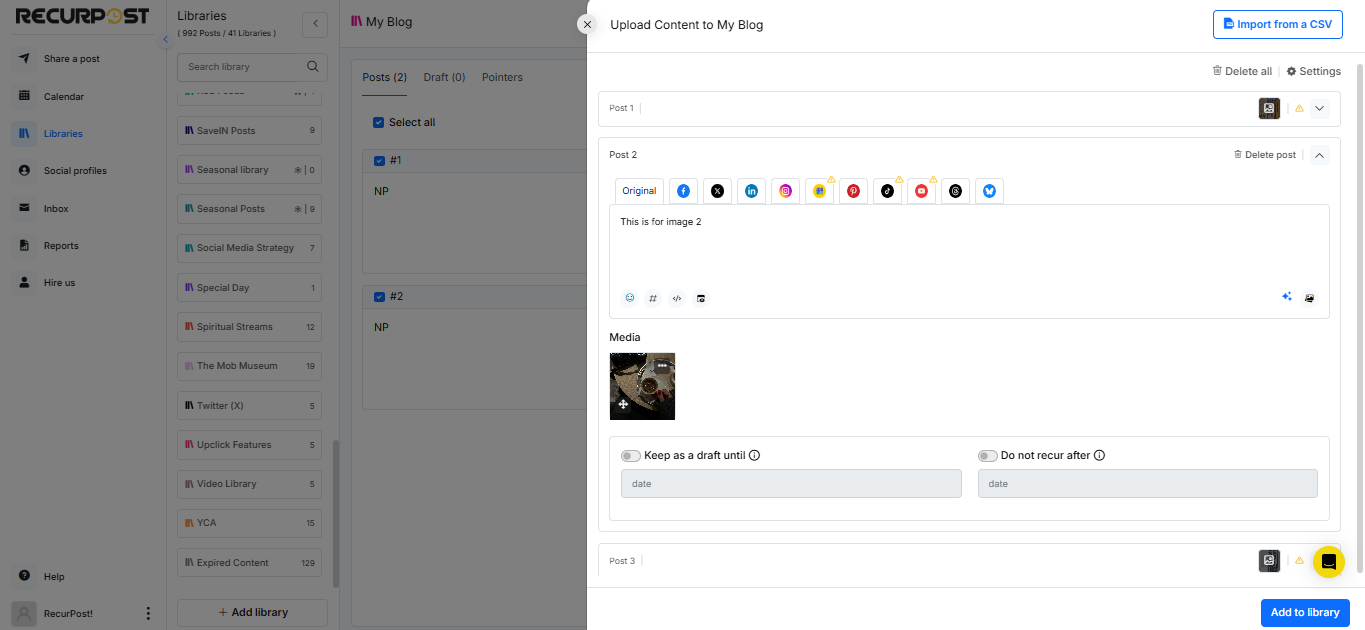Switch to the Bluesky tab in Post 2
Screen dimensions: 1365x630
click(990, 191)
